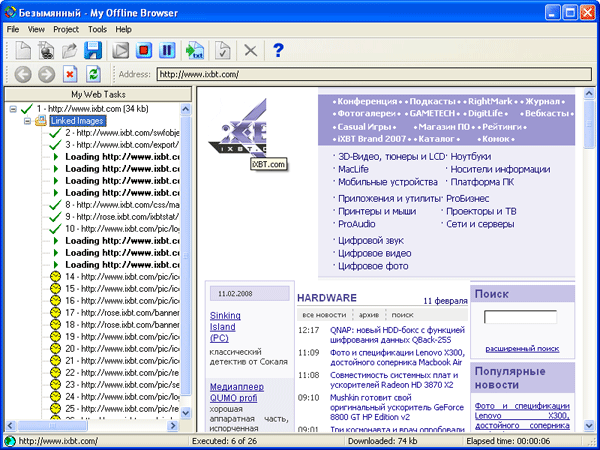Open the Tools menu
The height and width of the screenshot is (450, 600).
pyautogui.click(x=97, y=29)
